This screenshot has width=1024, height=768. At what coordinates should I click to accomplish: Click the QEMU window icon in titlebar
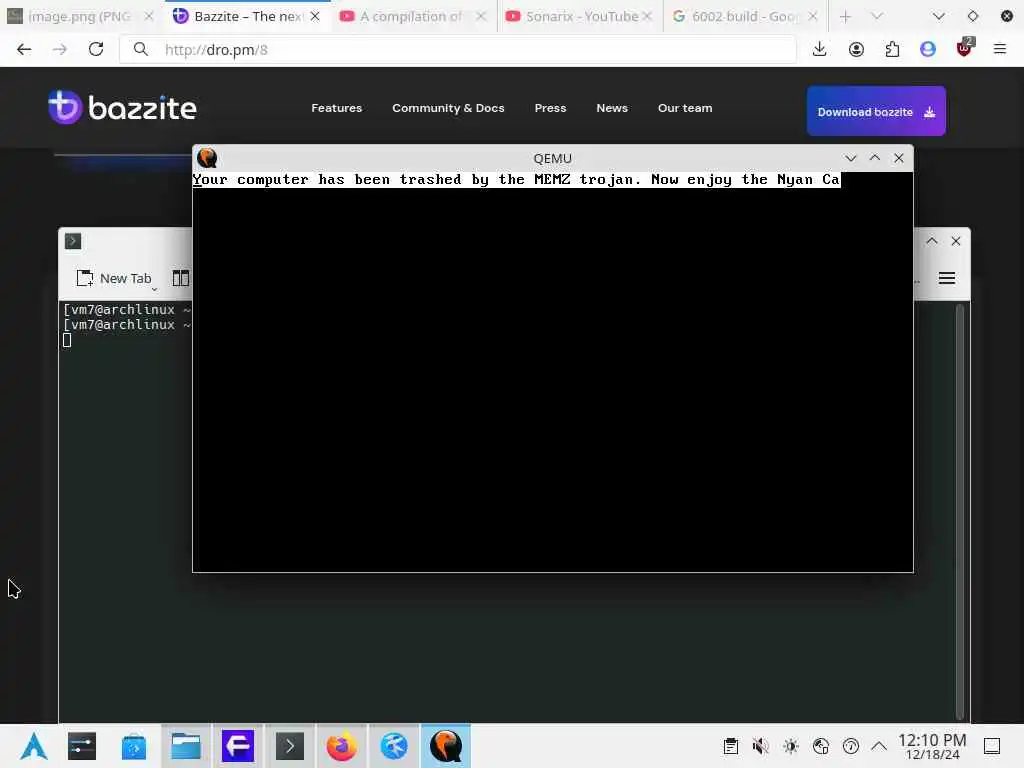(207, 158)
